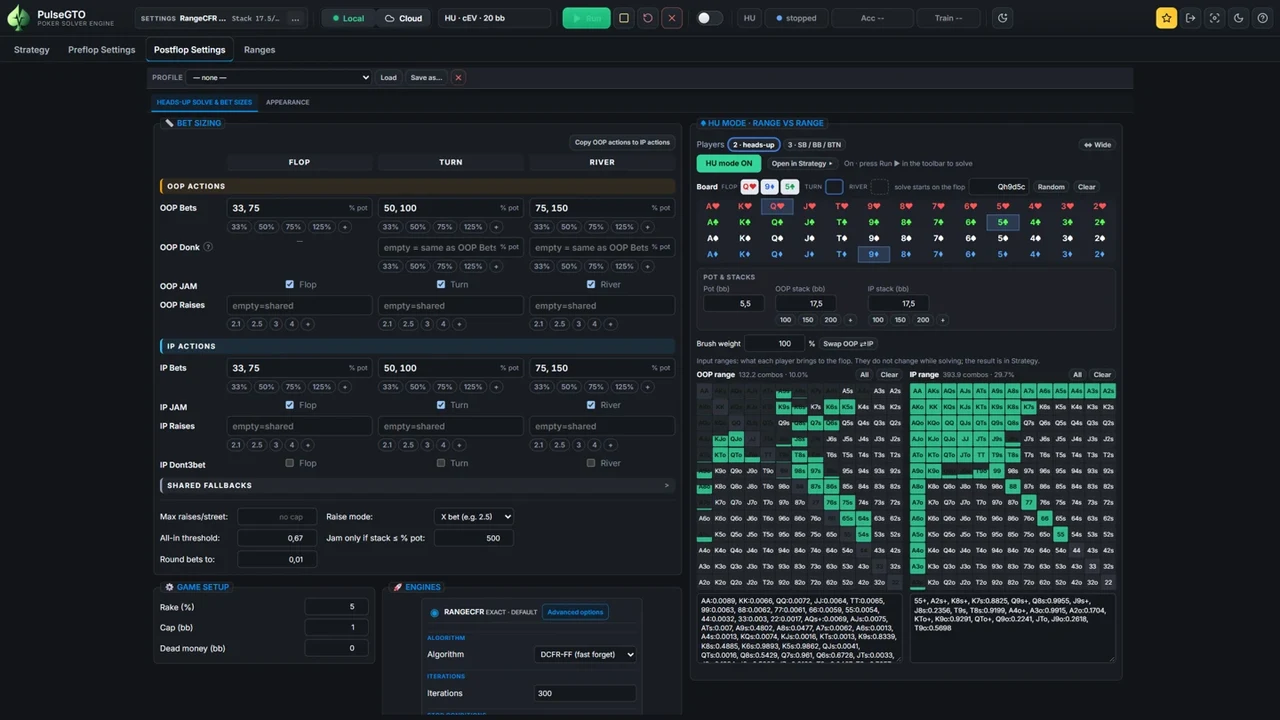Select the Ace of hearts card

tap(713, 207)
